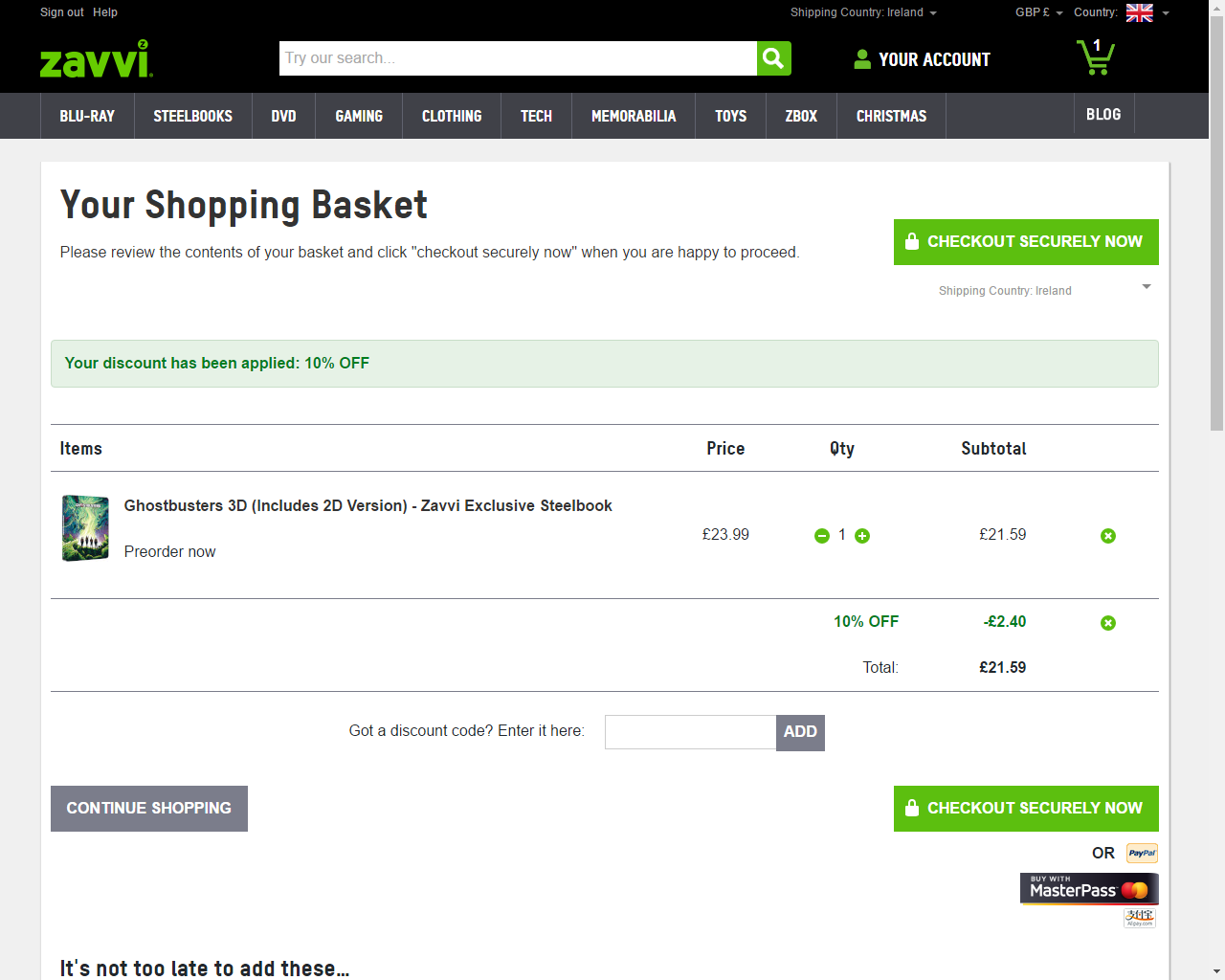Click bottom Checkout Securely Now button

tap(1026, 809)
